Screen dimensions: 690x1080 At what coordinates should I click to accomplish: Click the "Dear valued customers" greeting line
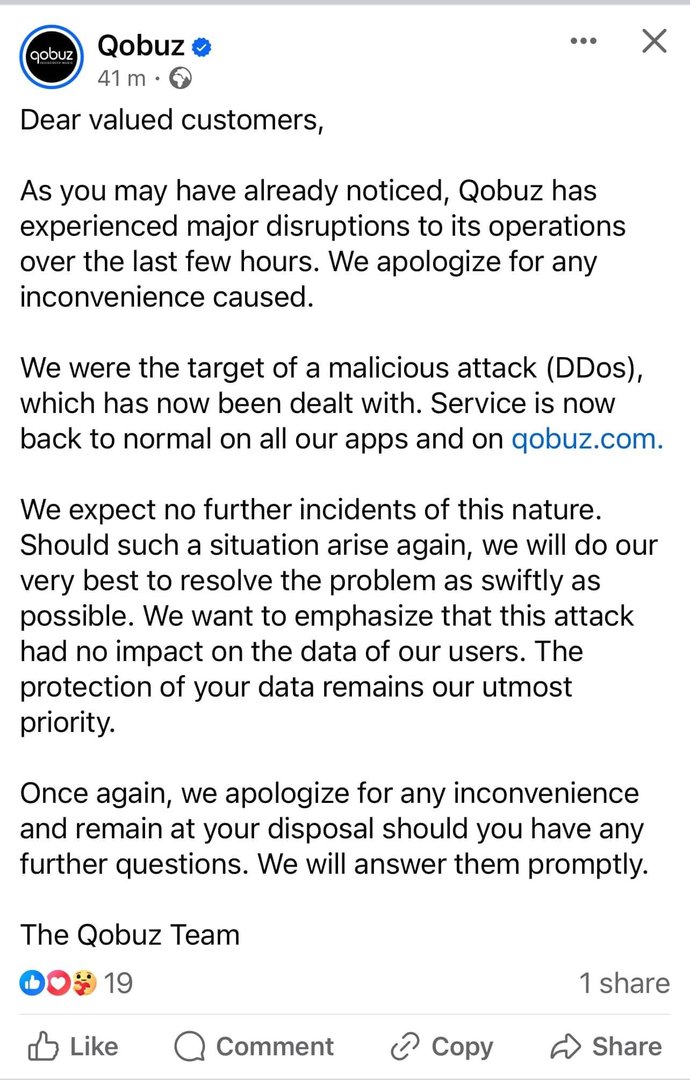point(167,119)
